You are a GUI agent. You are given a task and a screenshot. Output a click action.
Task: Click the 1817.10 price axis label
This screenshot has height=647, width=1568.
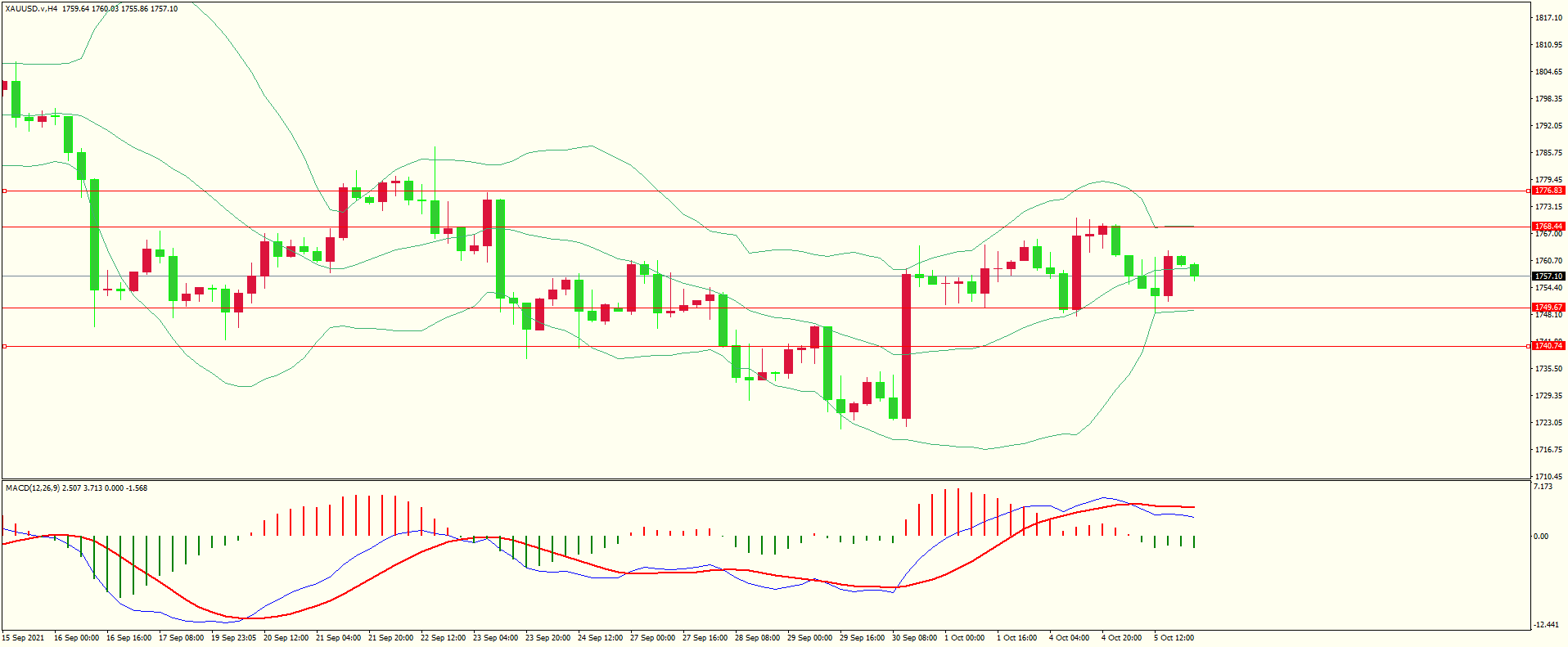coord(1549,18)
